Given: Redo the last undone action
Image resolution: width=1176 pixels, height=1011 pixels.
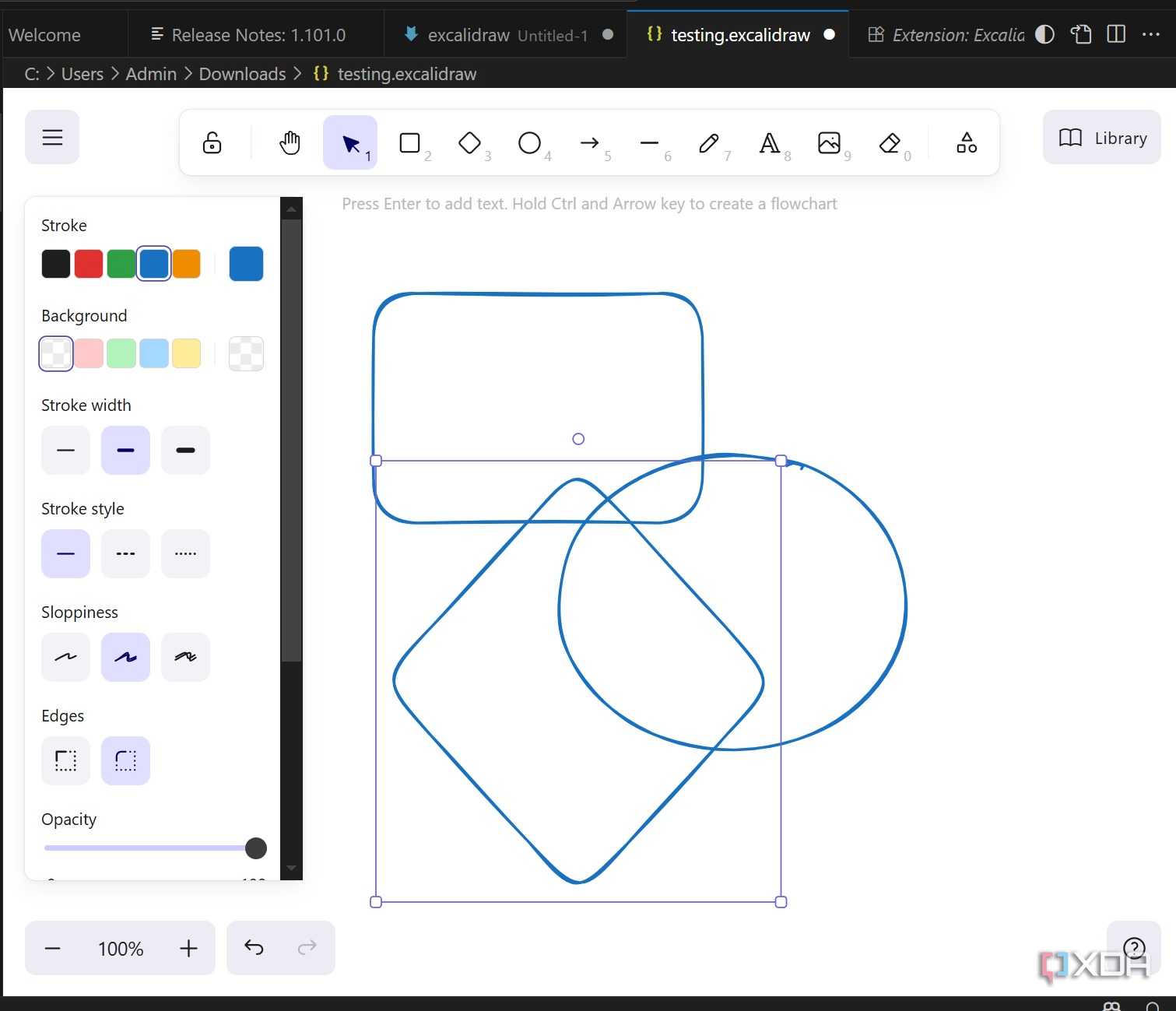Looking at the screenshot, I should coord(307,947).
